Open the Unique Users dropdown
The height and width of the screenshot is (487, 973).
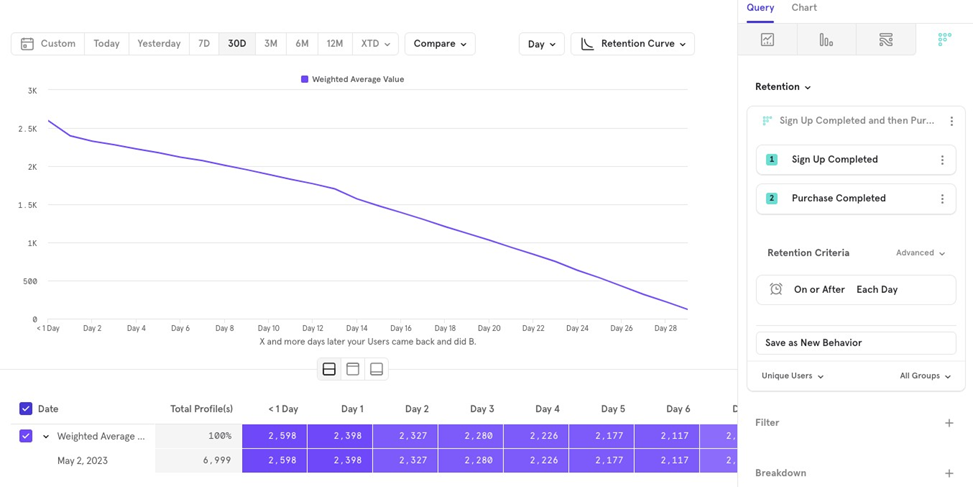coord(792,376)
